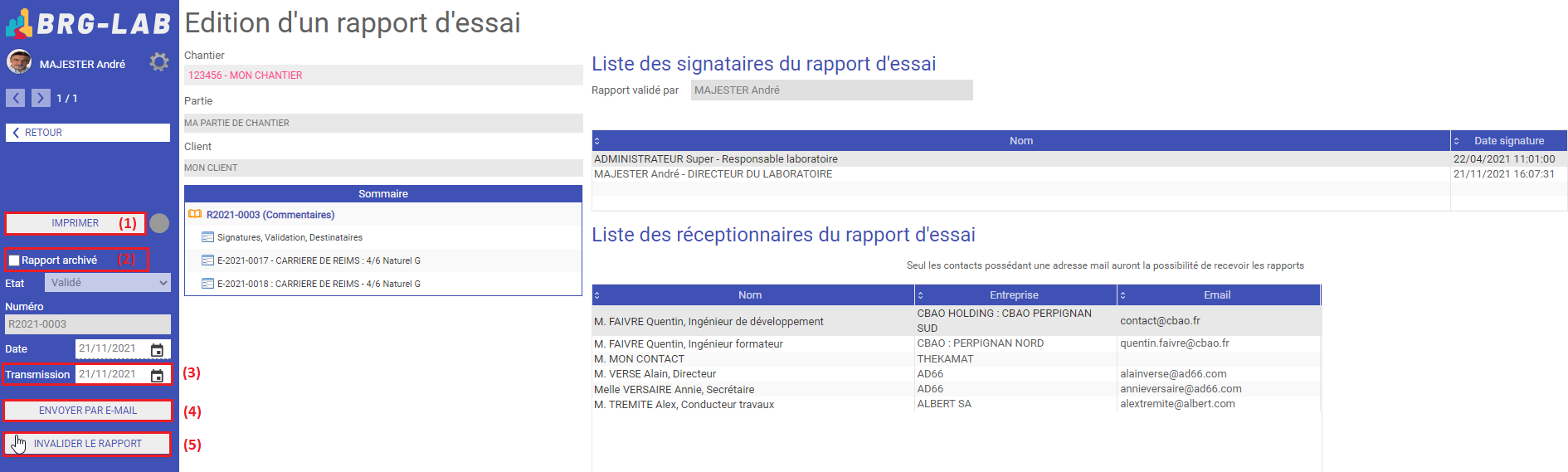The width and height of the screenshot is (1568, 472).
Task: Click Rapport validé par field
Action: [832, 90]
